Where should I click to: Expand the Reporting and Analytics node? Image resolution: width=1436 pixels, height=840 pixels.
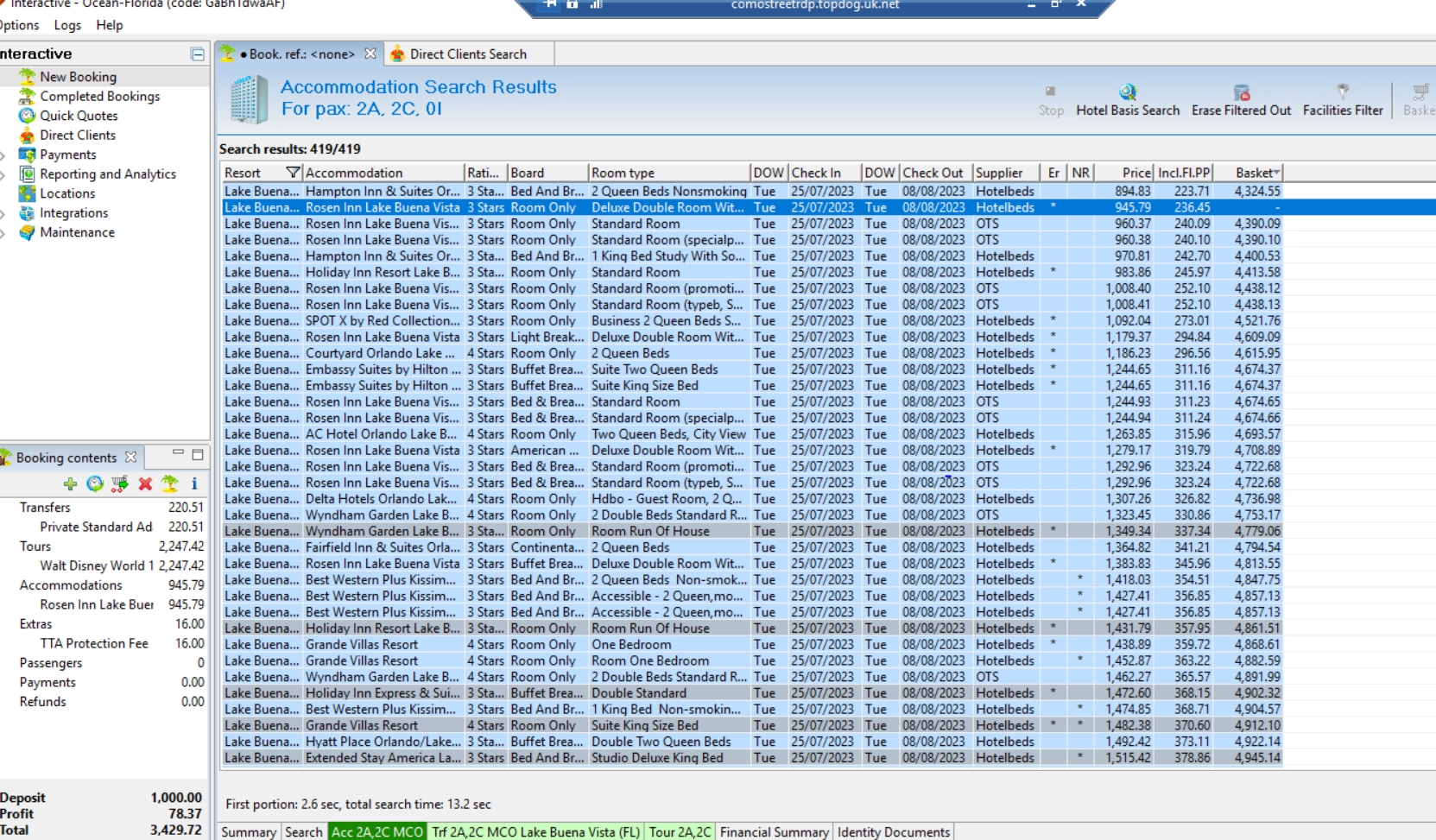pyautogui.click(x=3, y=174)
